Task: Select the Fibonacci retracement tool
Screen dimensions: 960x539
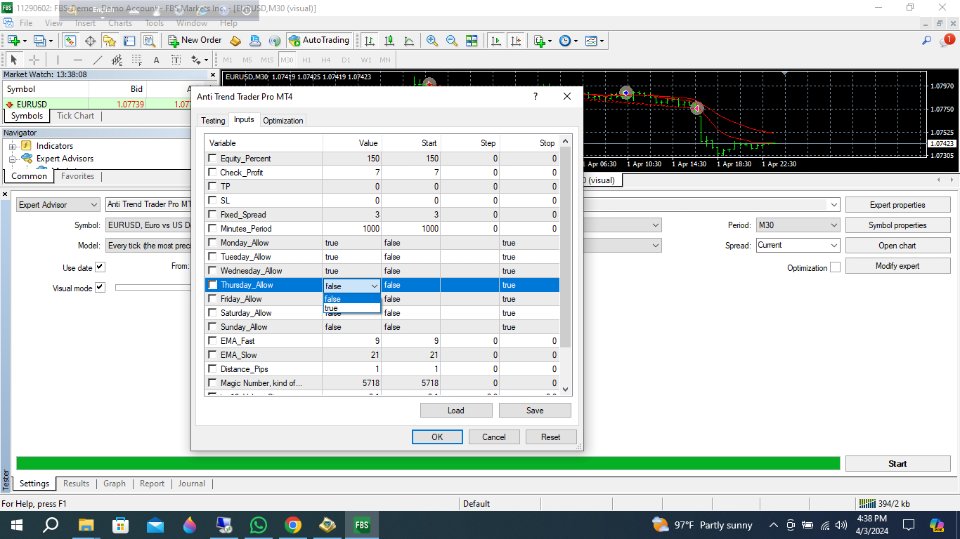Action: pos(137,59)
